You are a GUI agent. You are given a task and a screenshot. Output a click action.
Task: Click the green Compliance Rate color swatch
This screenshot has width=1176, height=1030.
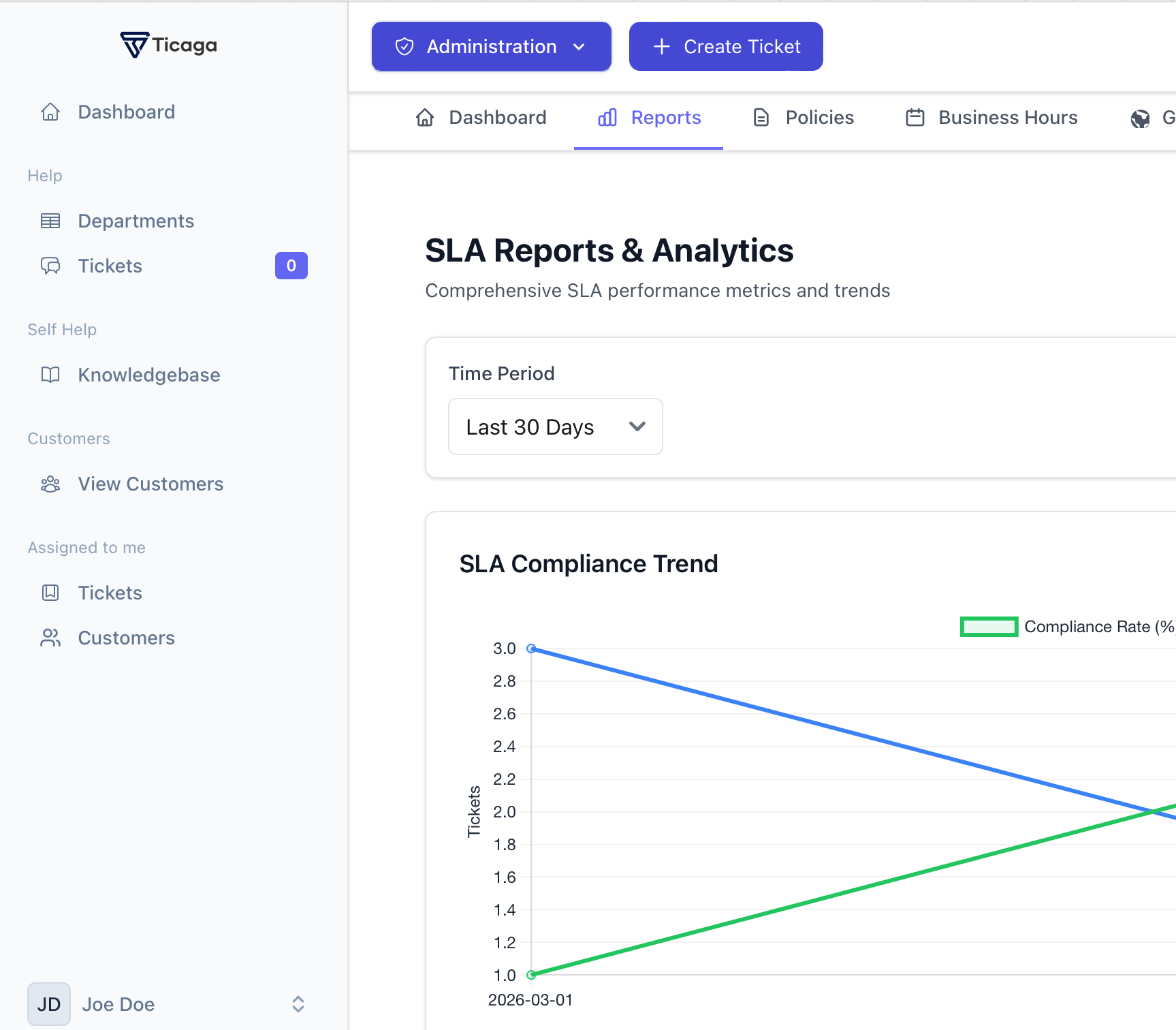pos(988,626)
